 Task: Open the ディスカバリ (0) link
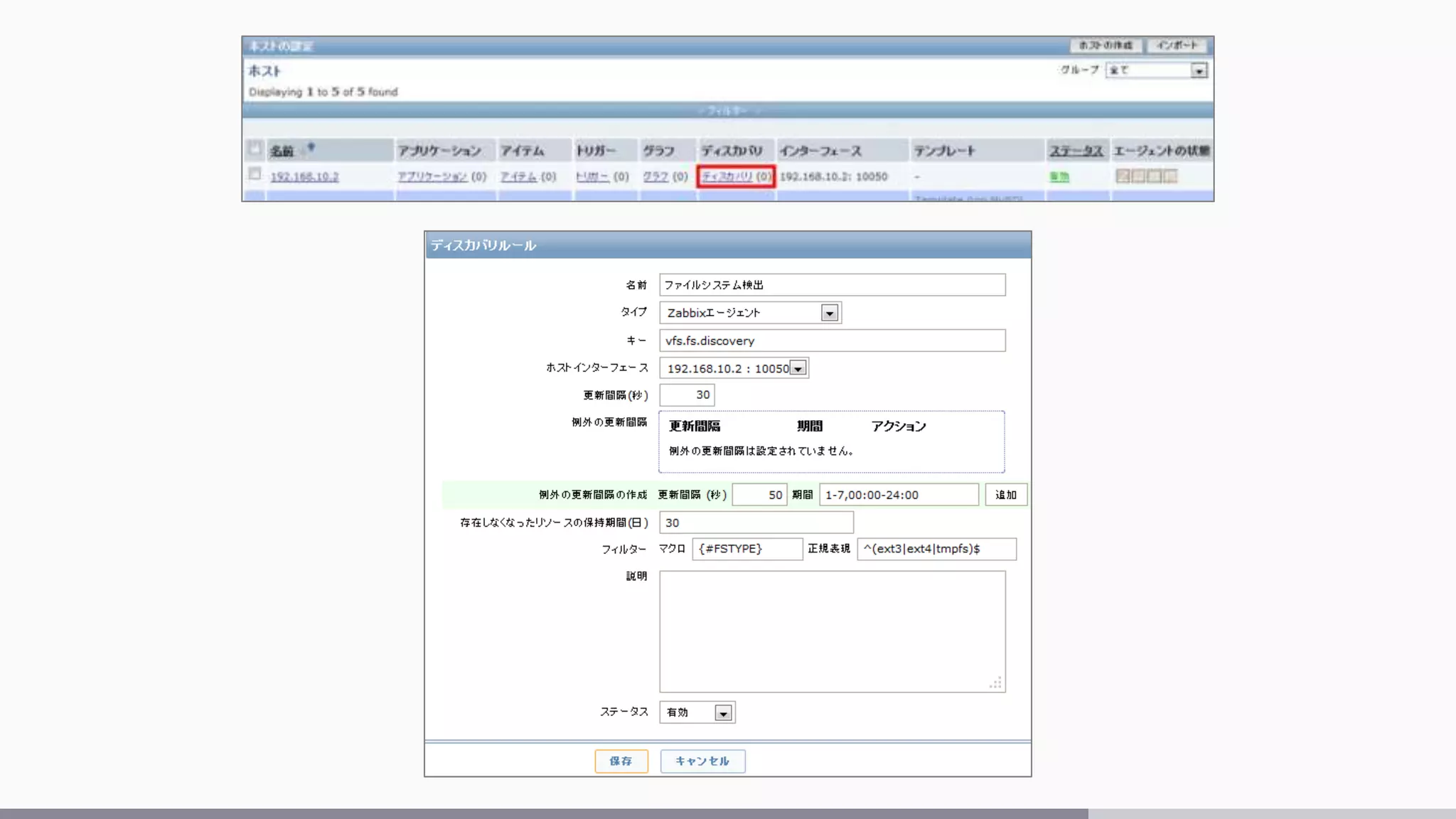(727, 176)
